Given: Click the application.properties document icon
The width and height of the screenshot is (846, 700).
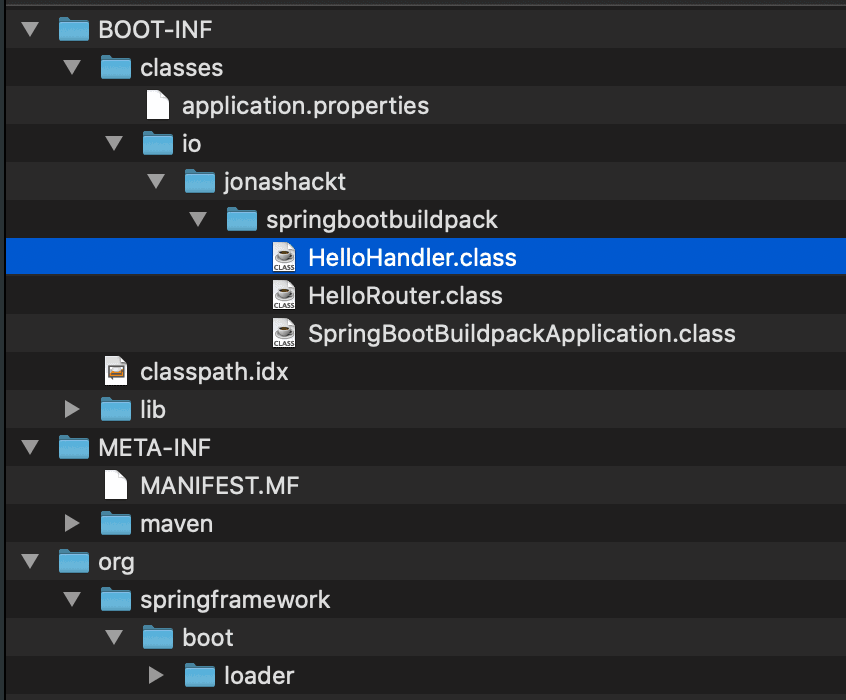Looking at the screenshot, I should [x=158, y=106].
